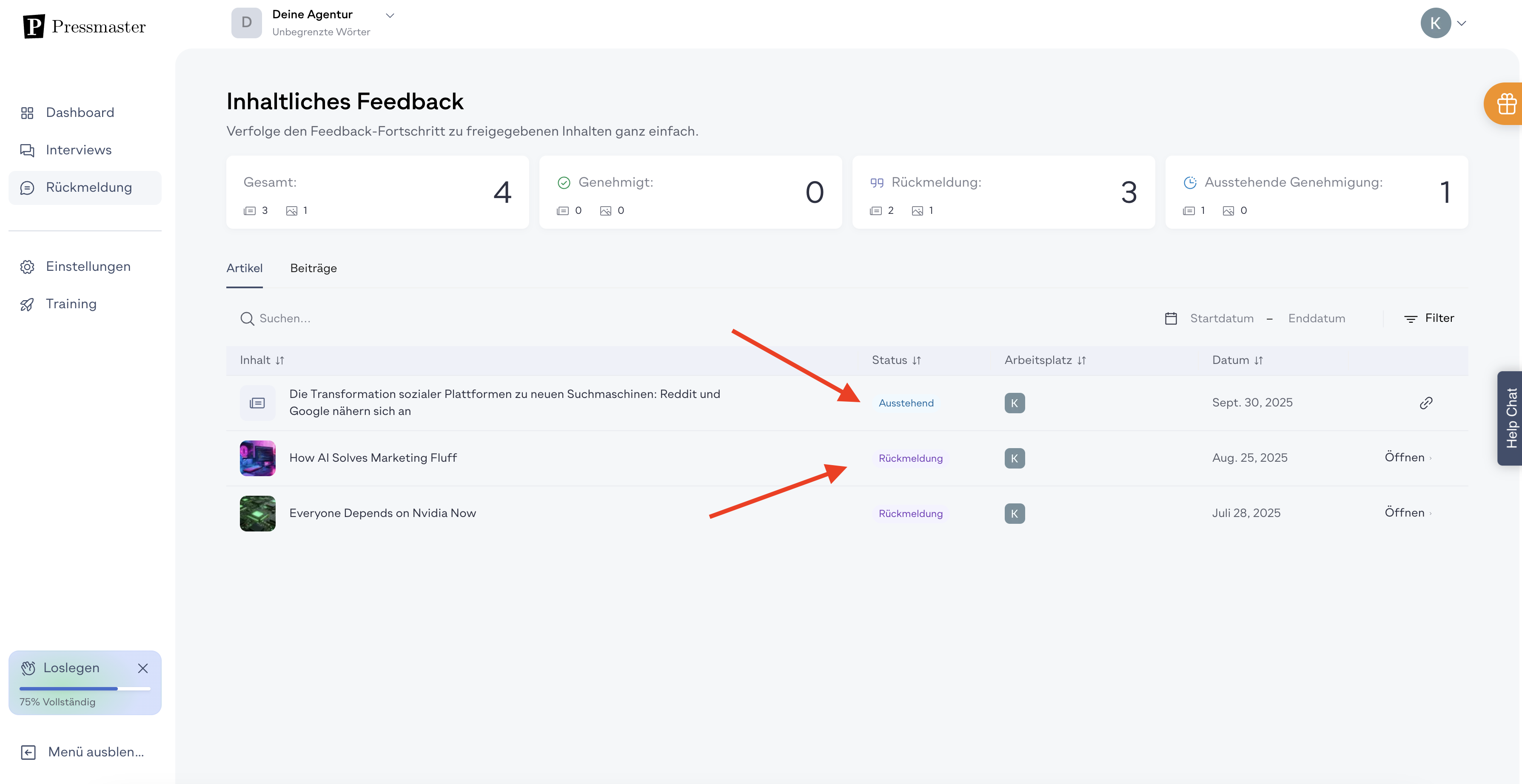Expand the Deine Agentur workspace dropdown
This screenshot has height=784, width=1522.
(390, 15)
